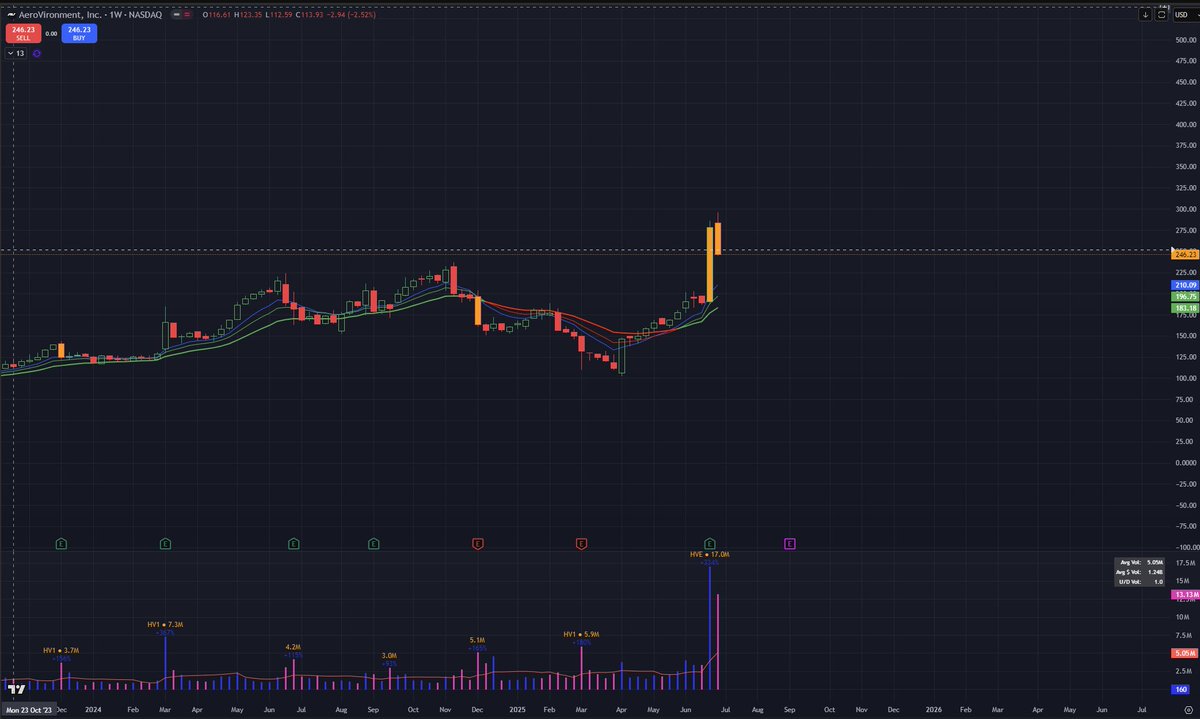Click the HVE 17.0M volume annotation
Viewport: 1200px width, 719px height.
point(710,553)
